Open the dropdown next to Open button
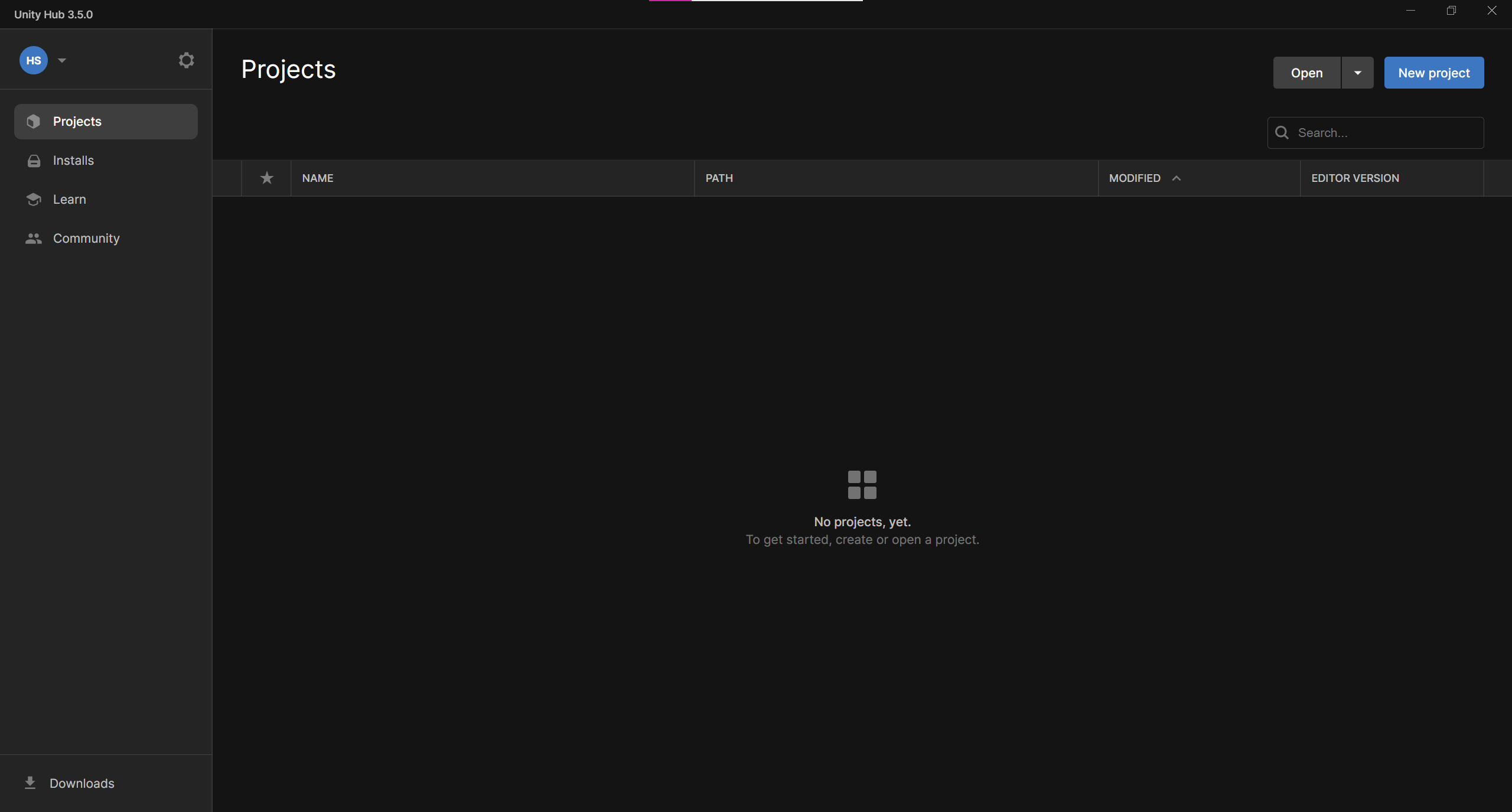 coord(1357,73)
